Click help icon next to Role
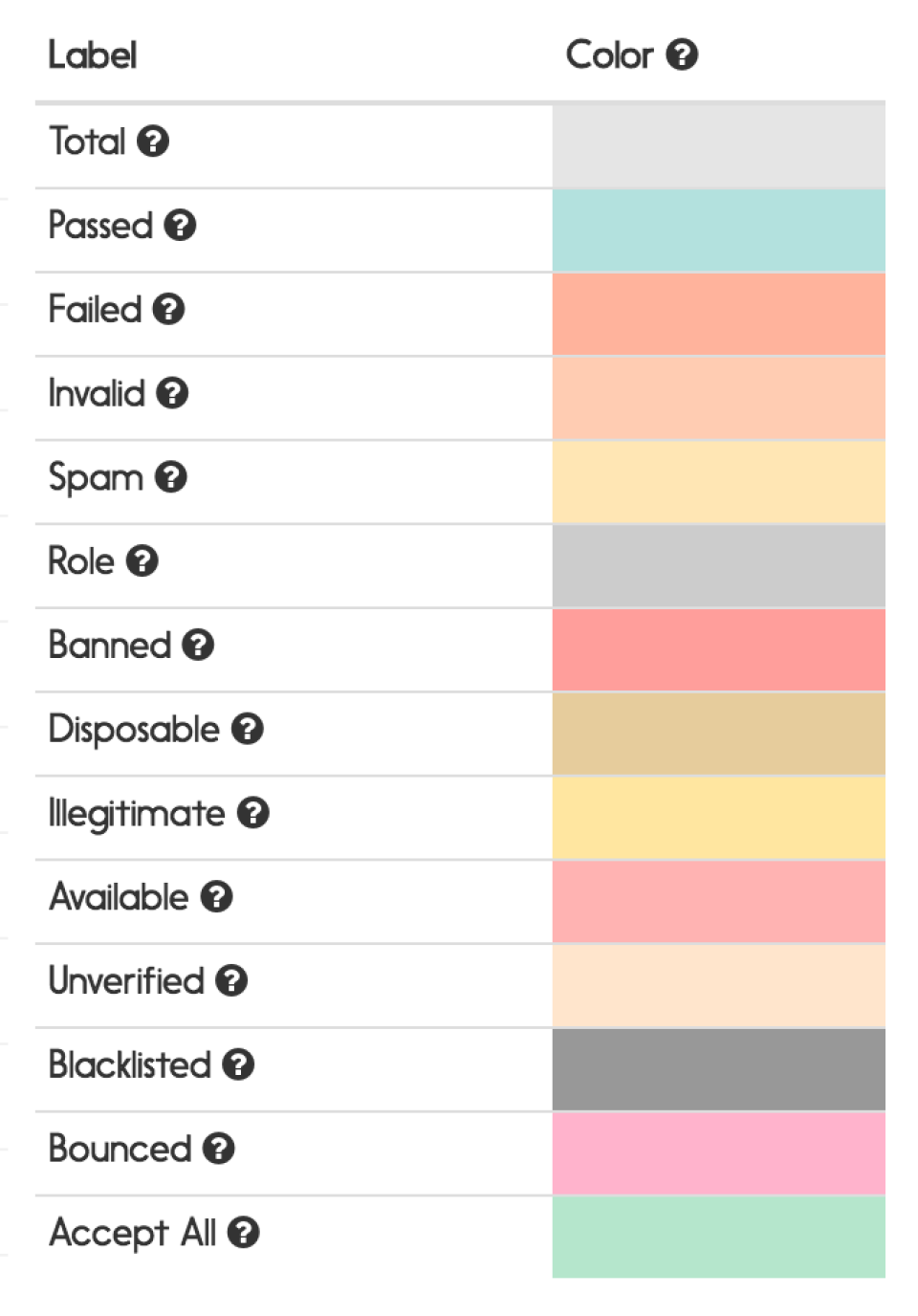The width and height of the screenshot is (918, 1316). click(x=142, y=560)
